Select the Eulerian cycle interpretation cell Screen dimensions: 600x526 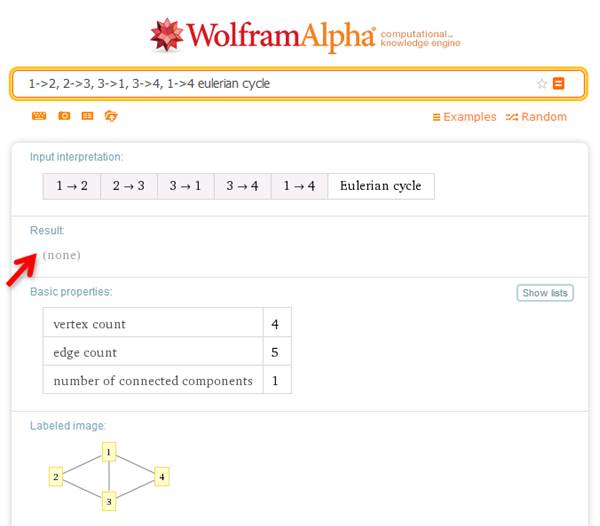pos(381,186)
